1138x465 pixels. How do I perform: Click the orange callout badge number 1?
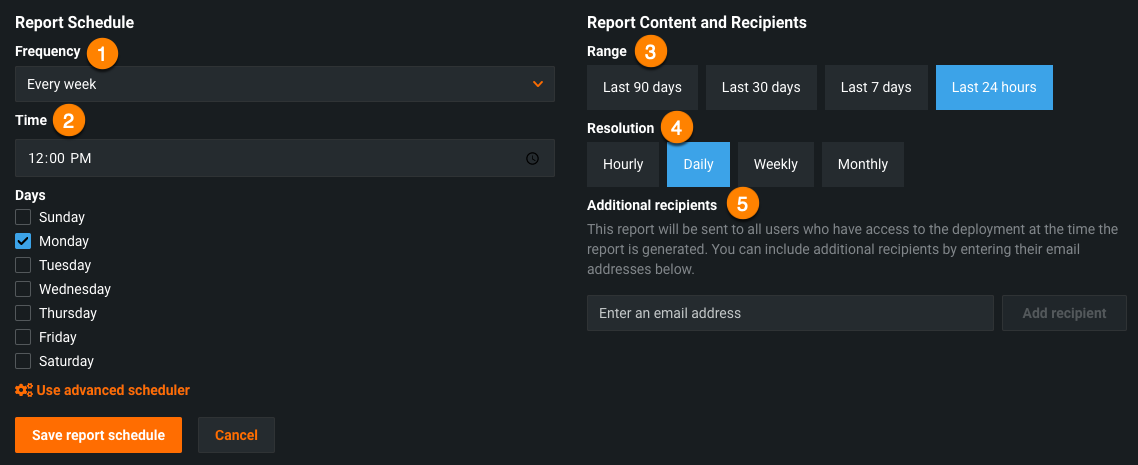point(101,51)
